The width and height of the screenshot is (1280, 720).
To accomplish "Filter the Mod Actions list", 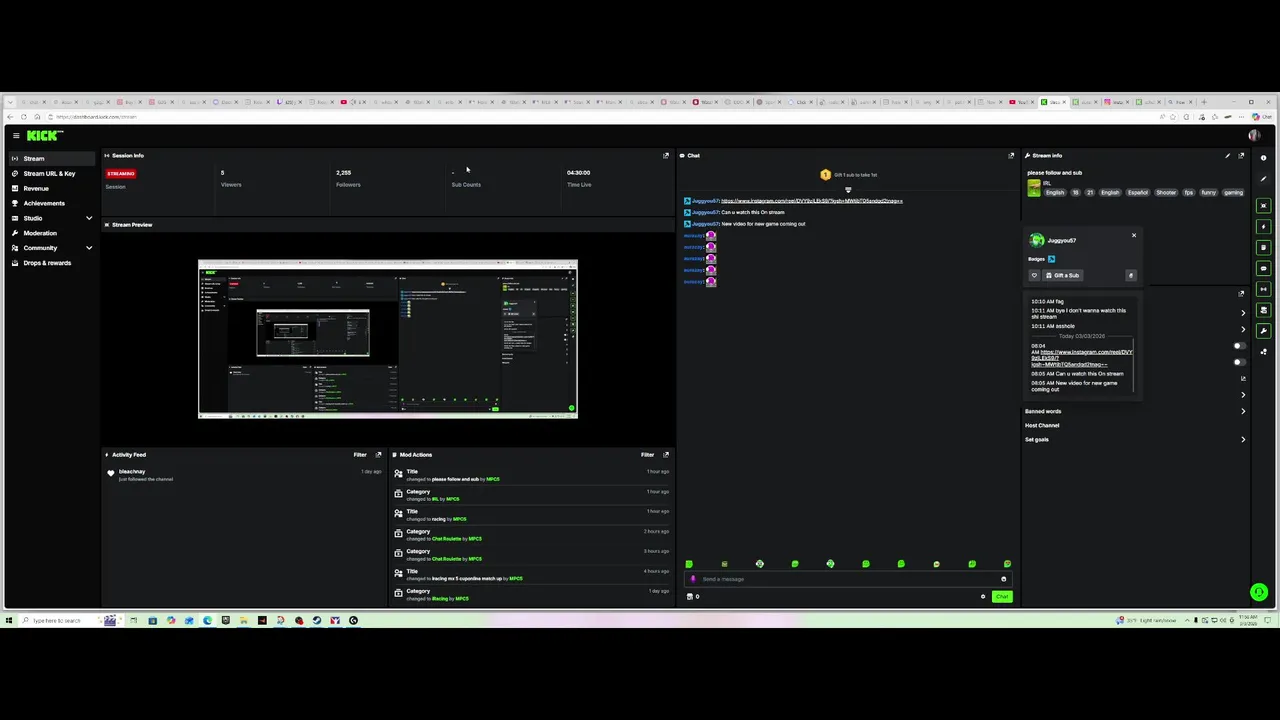I will pyautogui.click(x=648, y=455).
